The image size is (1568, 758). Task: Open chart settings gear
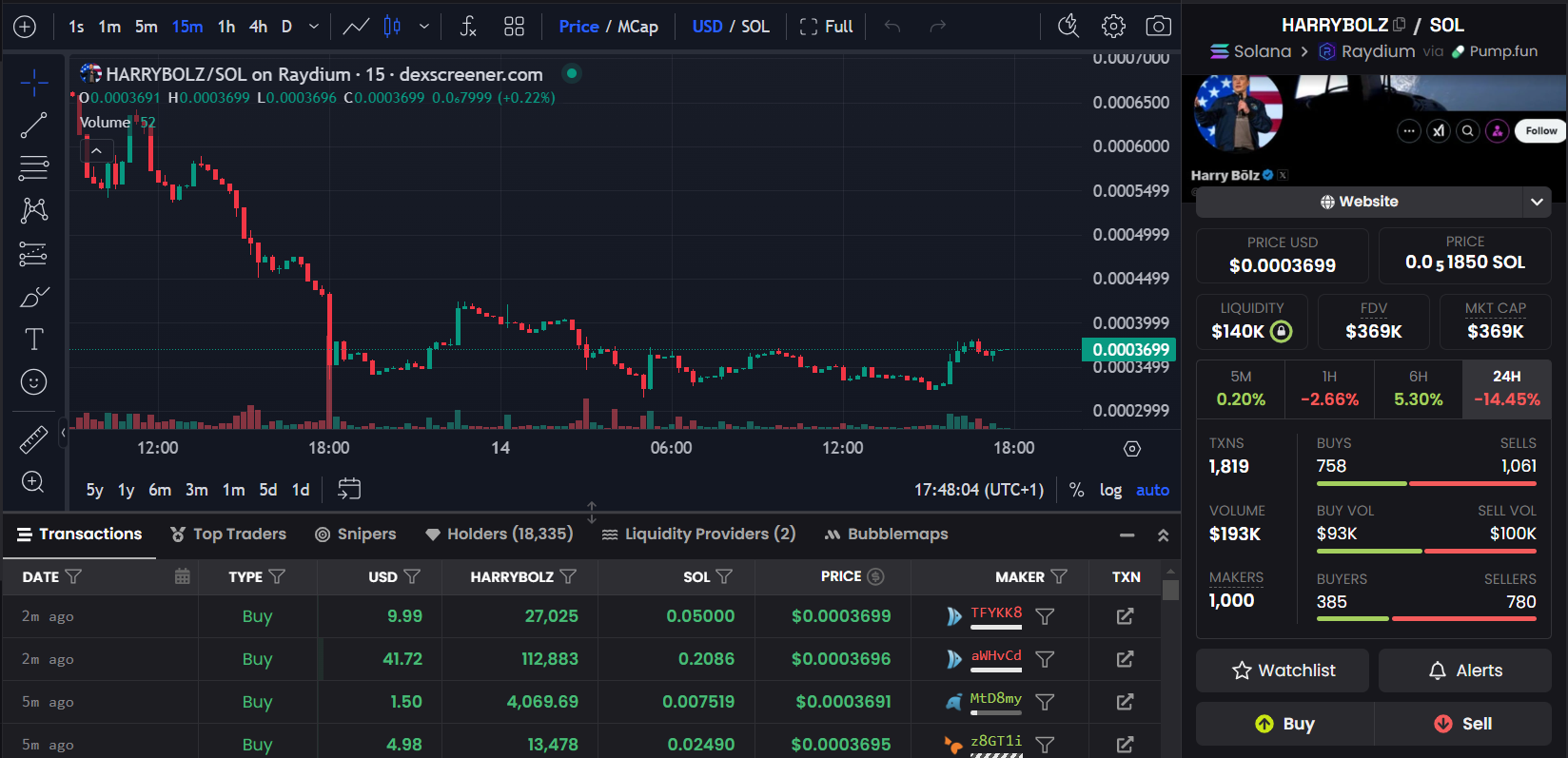coord(1113,27)
